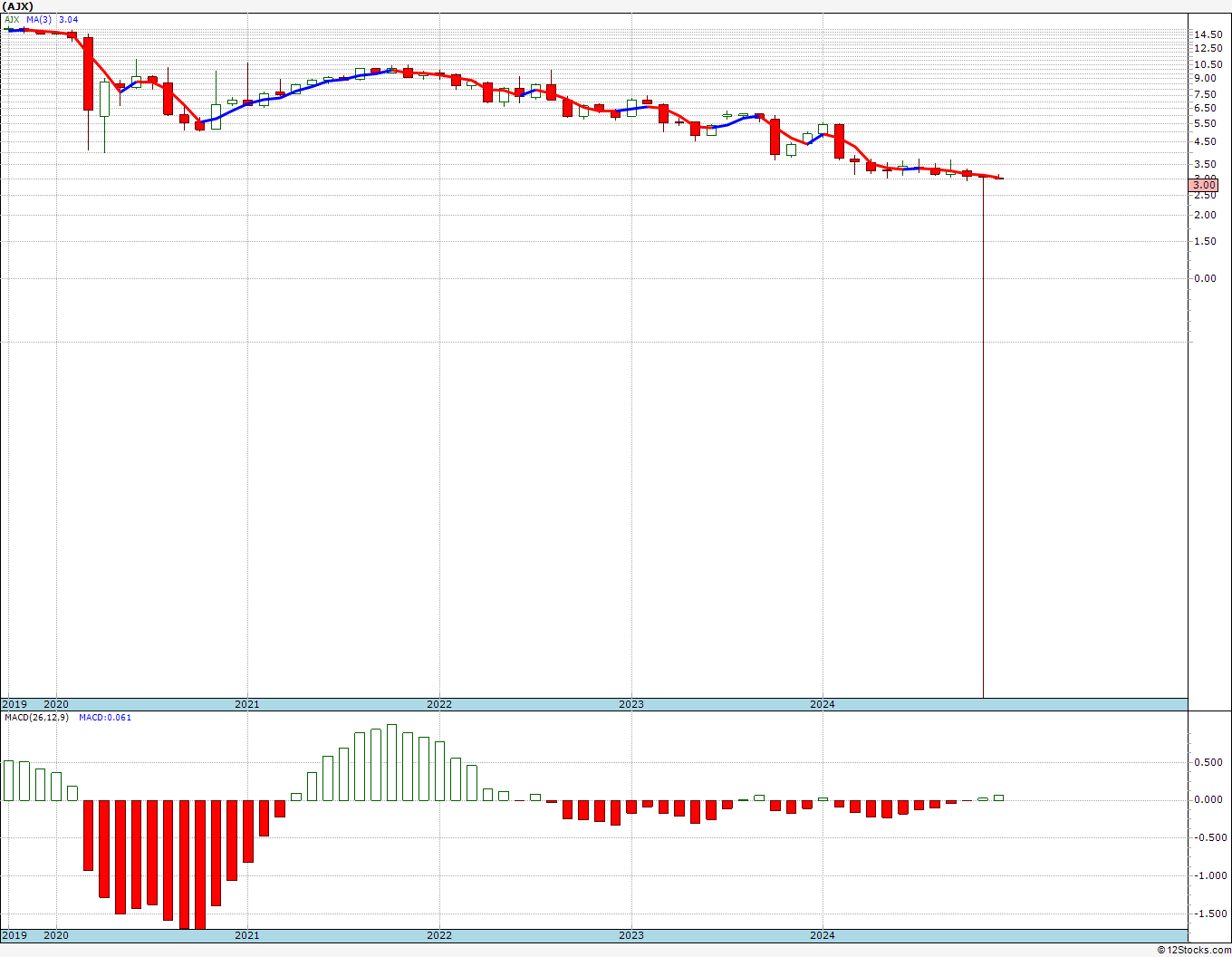Select the 1.50 price axis label
The image size is (1232, 957).
(1206, 241)
